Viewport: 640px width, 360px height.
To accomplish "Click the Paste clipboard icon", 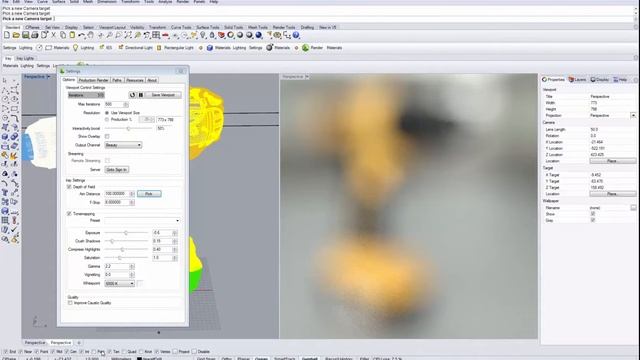I will [72, 36].
